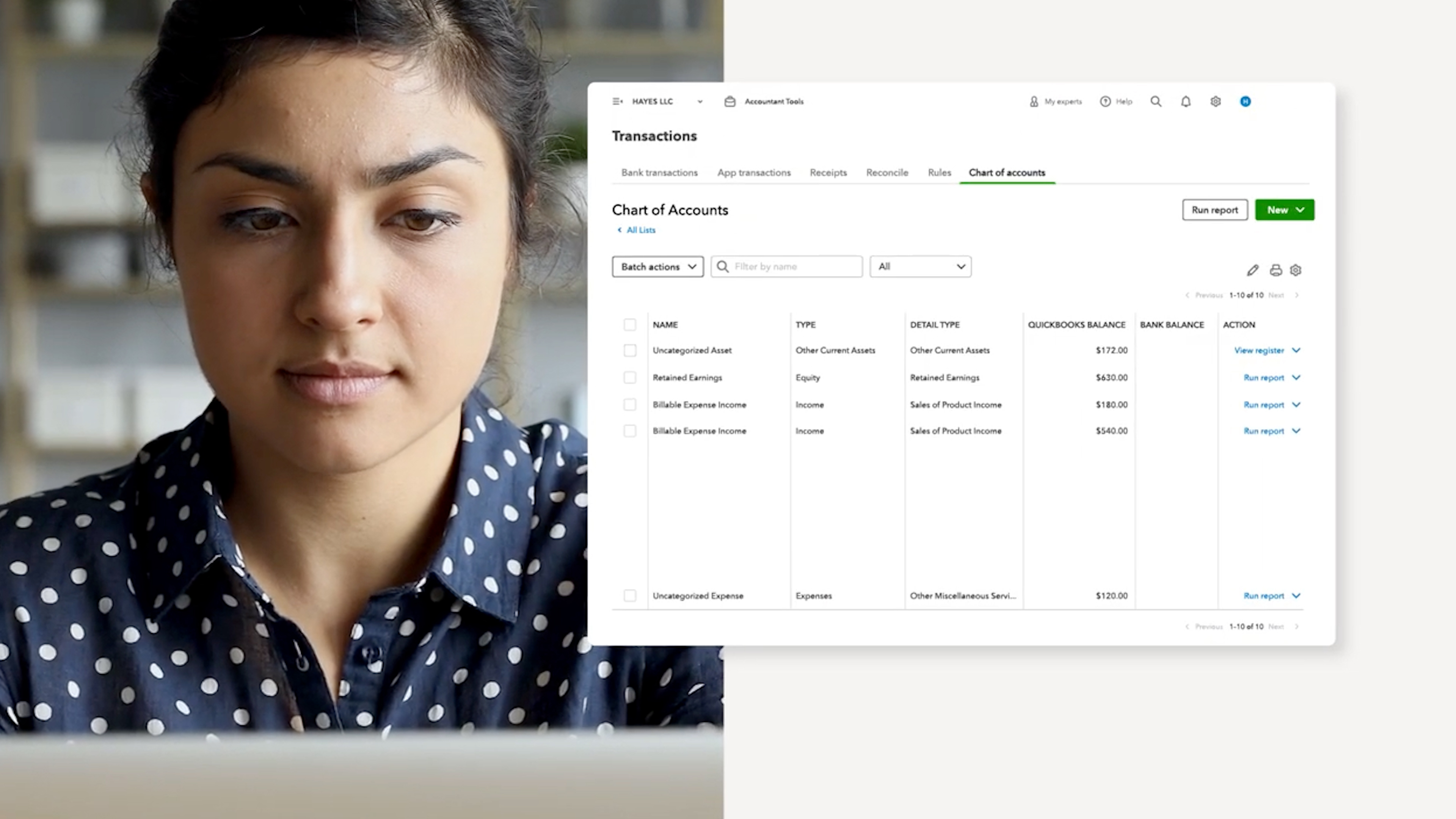
Task: Open Accountant Tools from the top bar
Action: click(764, 101)
